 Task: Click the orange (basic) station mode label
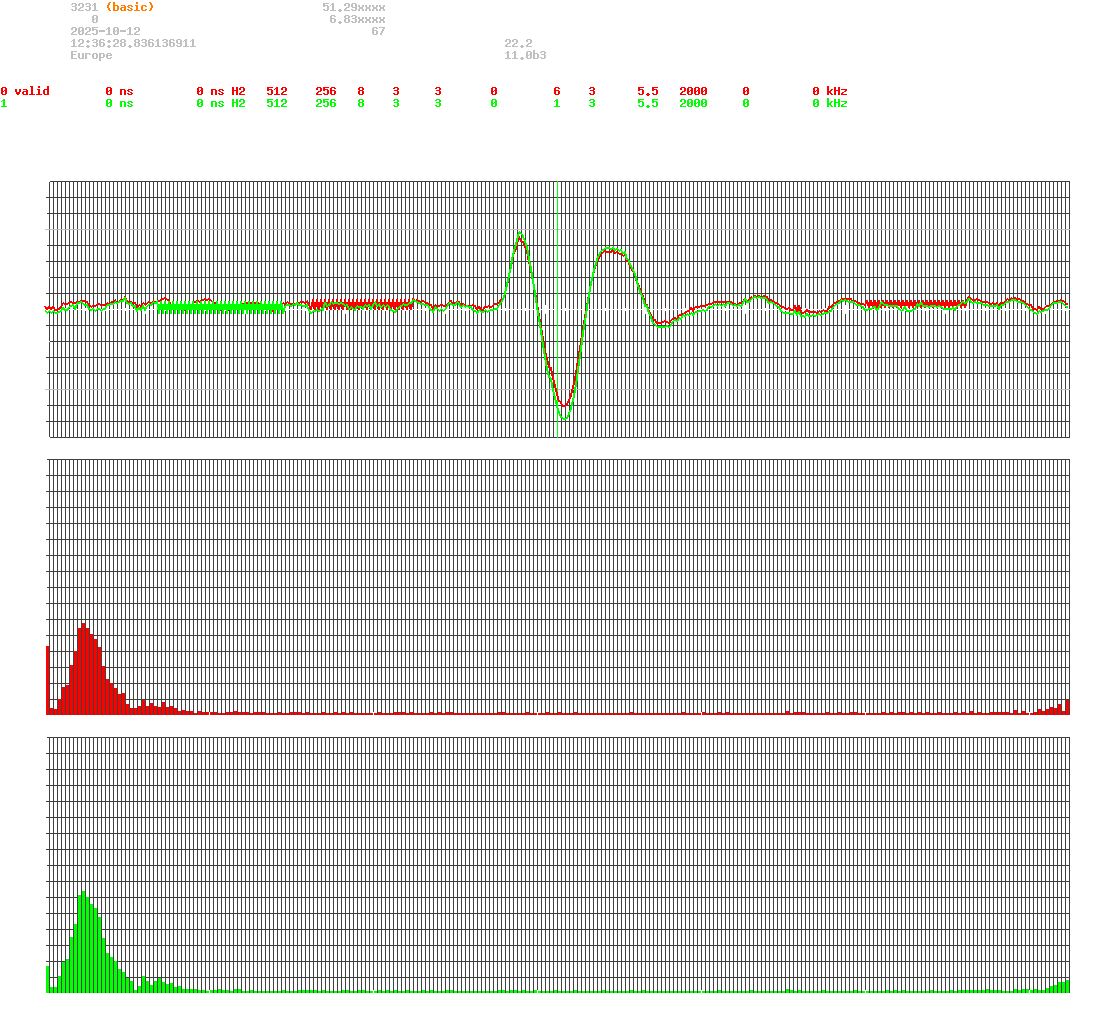pos(128,7)
